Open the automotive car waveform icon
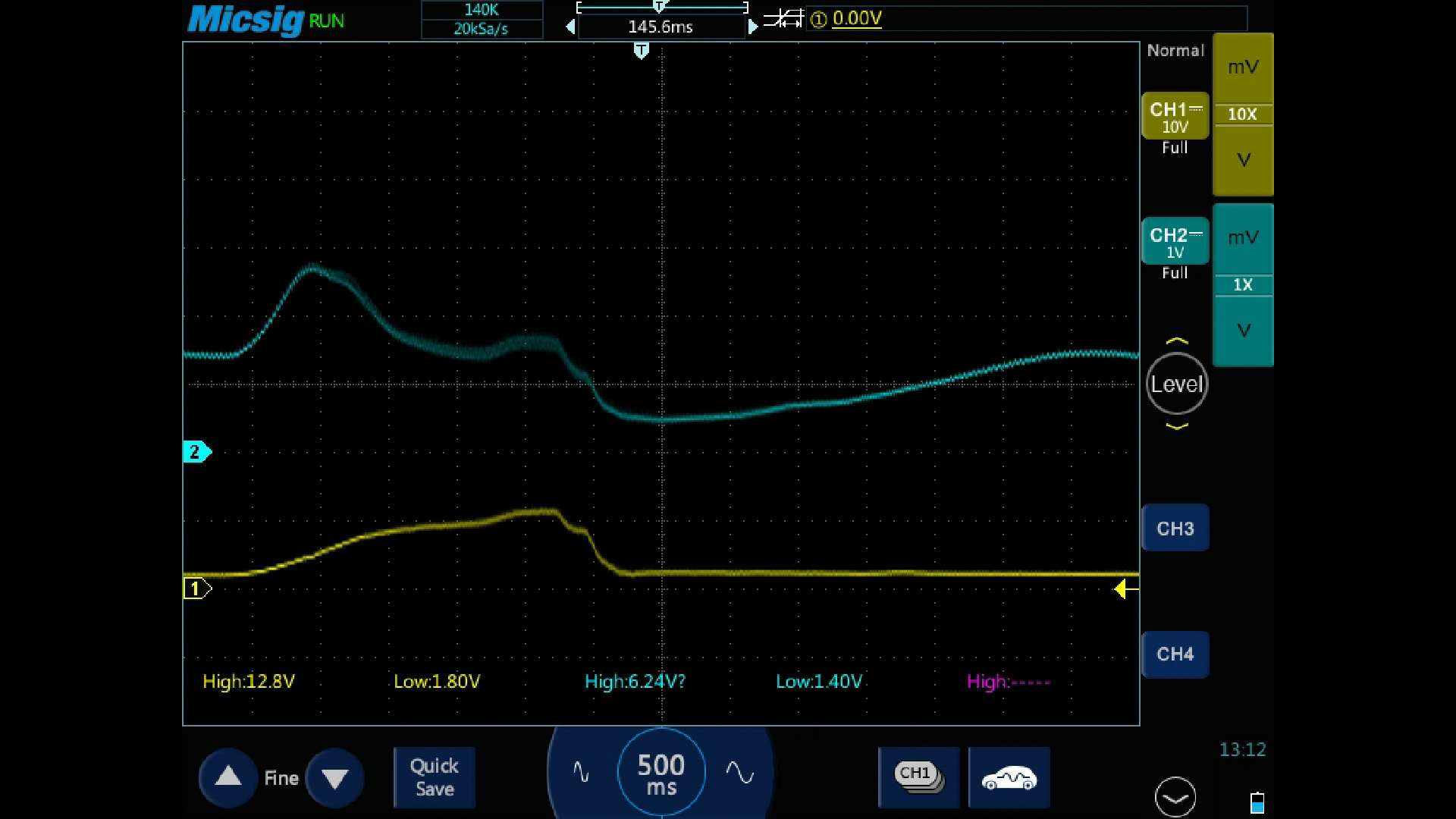 point(1009,777)
